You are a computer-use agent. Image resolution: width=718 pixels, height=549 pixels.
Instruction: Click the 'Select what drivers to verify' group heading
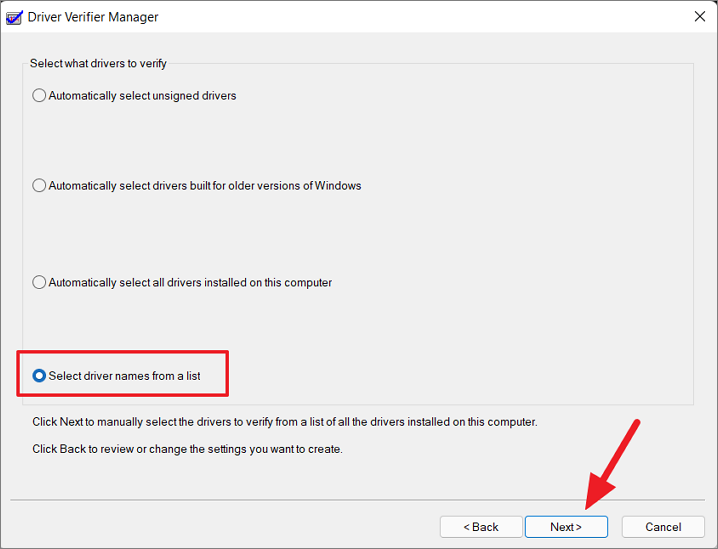[x=98, y=63]
